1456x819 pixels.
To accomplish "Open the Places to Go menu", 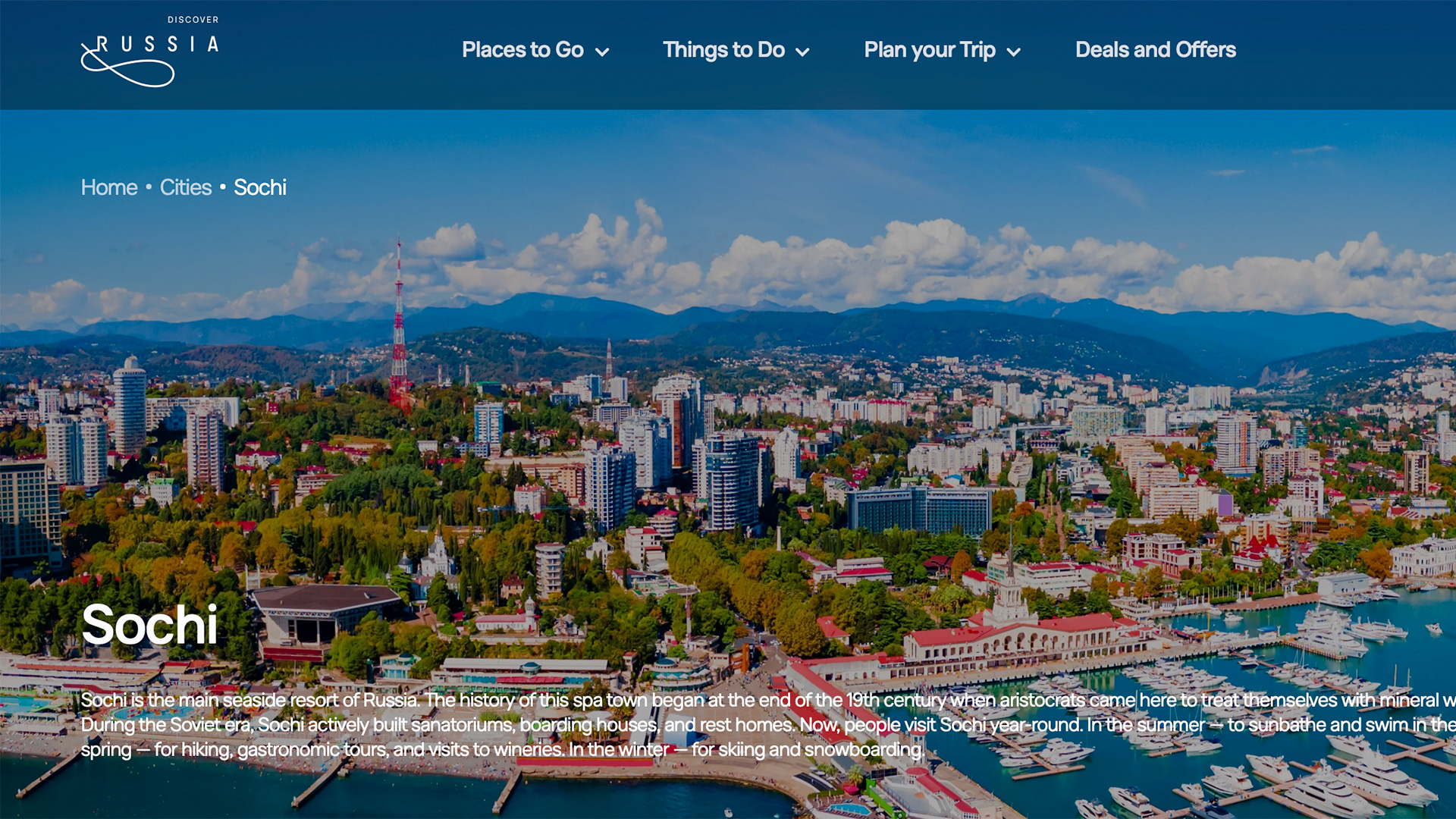I will point(523,50).
